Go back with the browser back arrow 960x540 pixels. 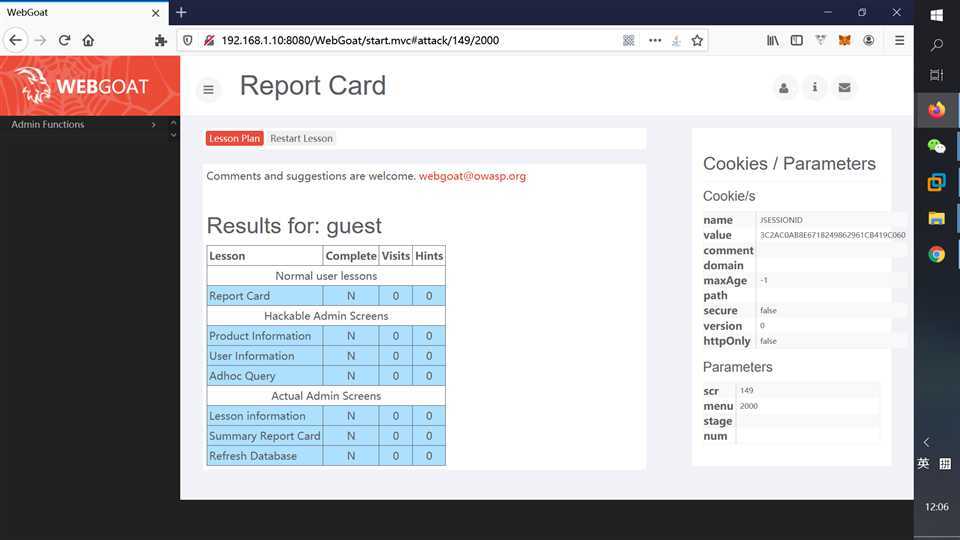[15, 40]
